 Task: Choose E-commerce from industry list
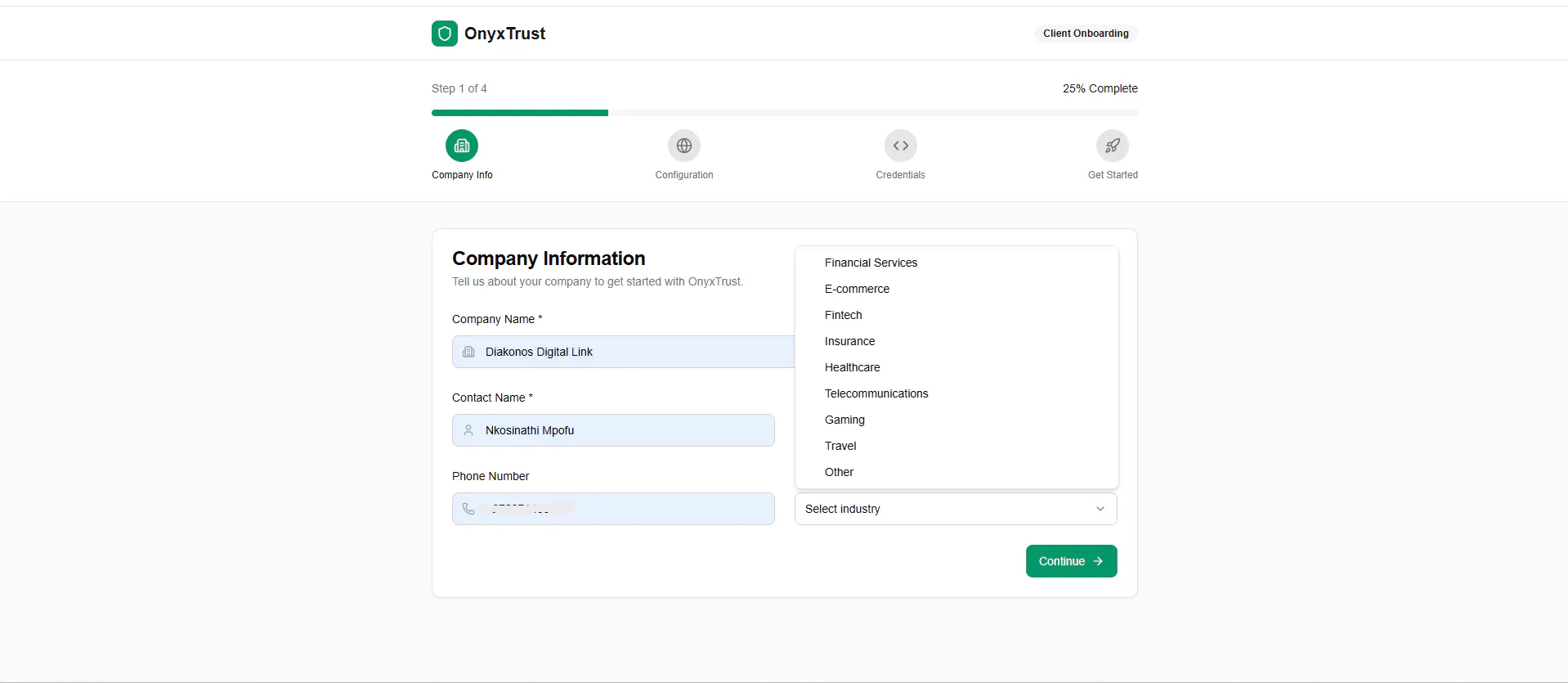[x=956, y=289]
